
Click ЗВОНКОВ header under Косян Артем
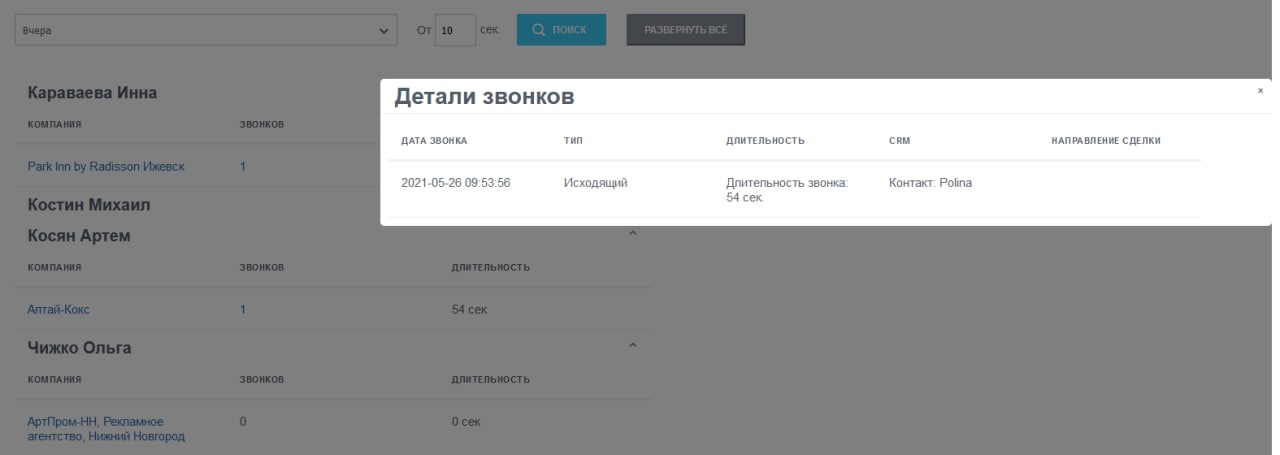(262, 268)
